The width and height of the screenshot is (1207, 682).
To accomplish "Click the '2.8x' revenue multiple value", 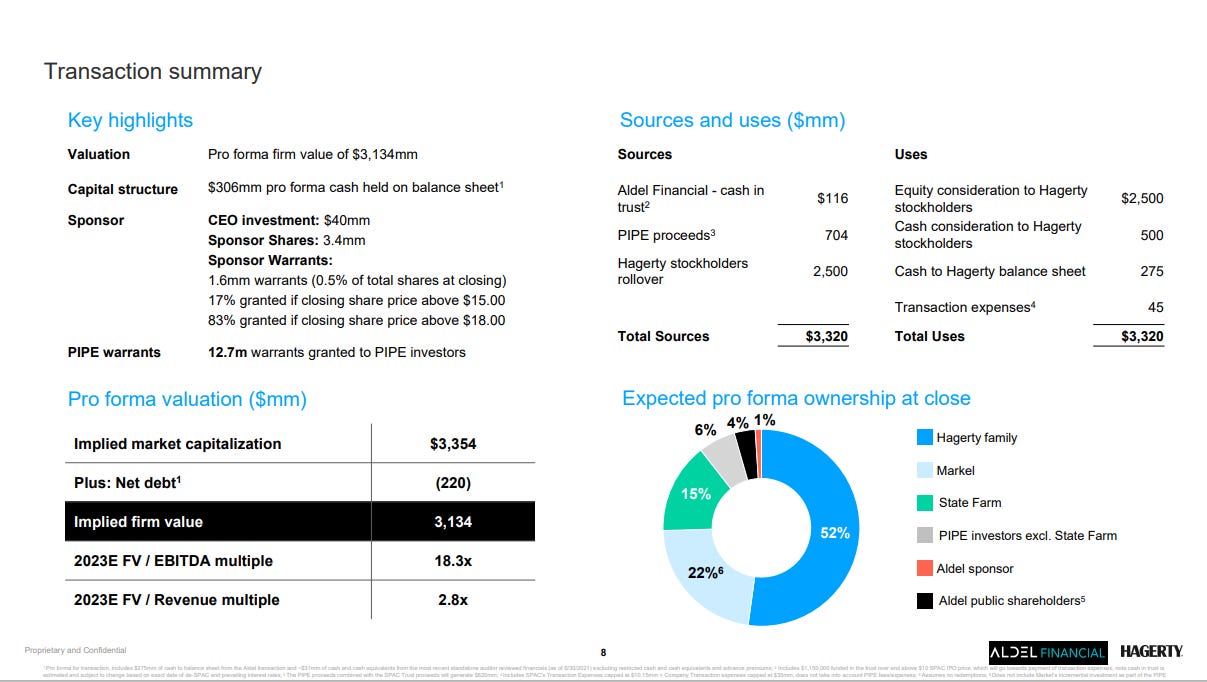I will tap(453, 600).
